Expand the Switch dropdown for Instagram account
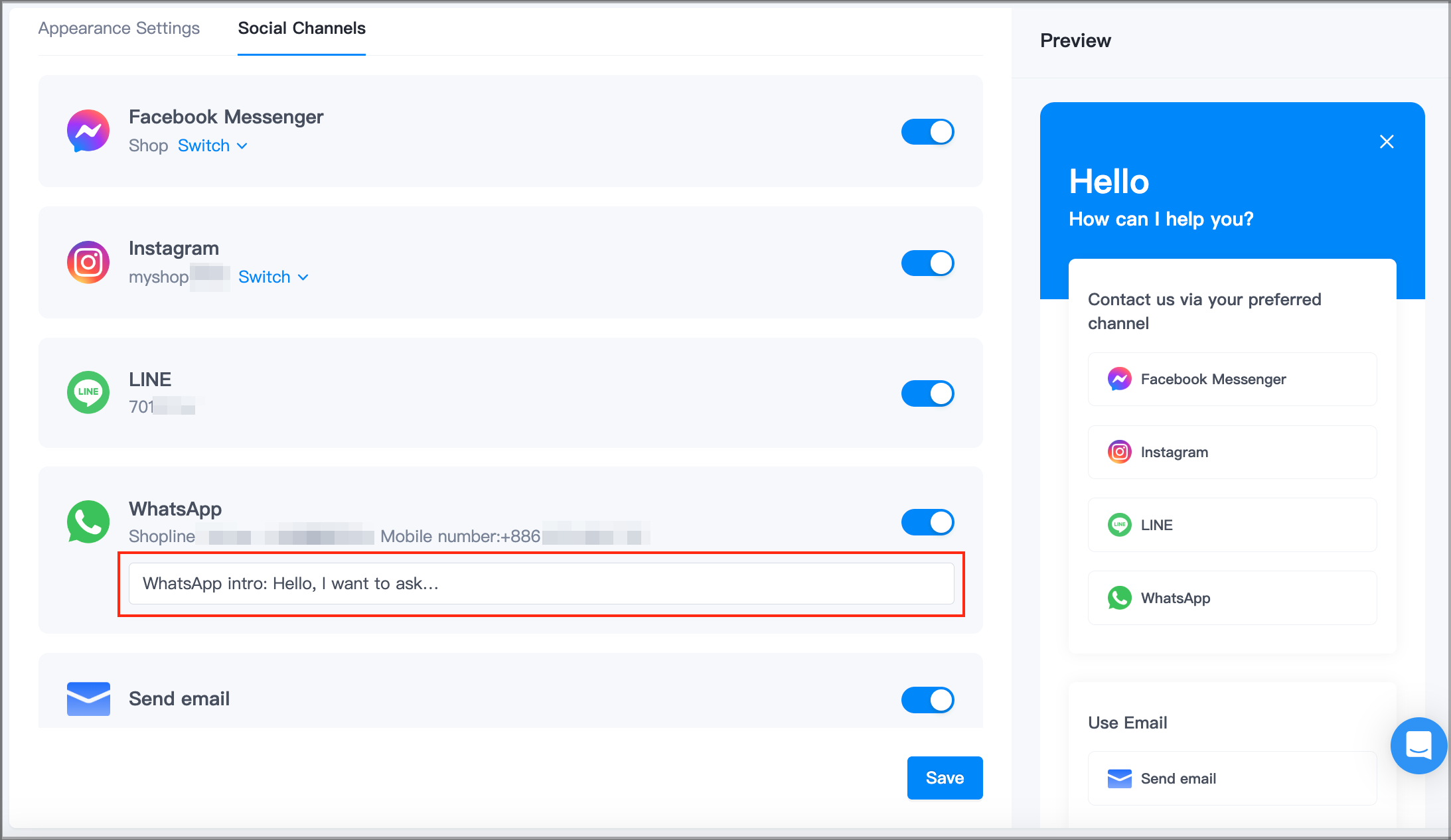This screenshot has width=1451, height=840. click(273, 277)
